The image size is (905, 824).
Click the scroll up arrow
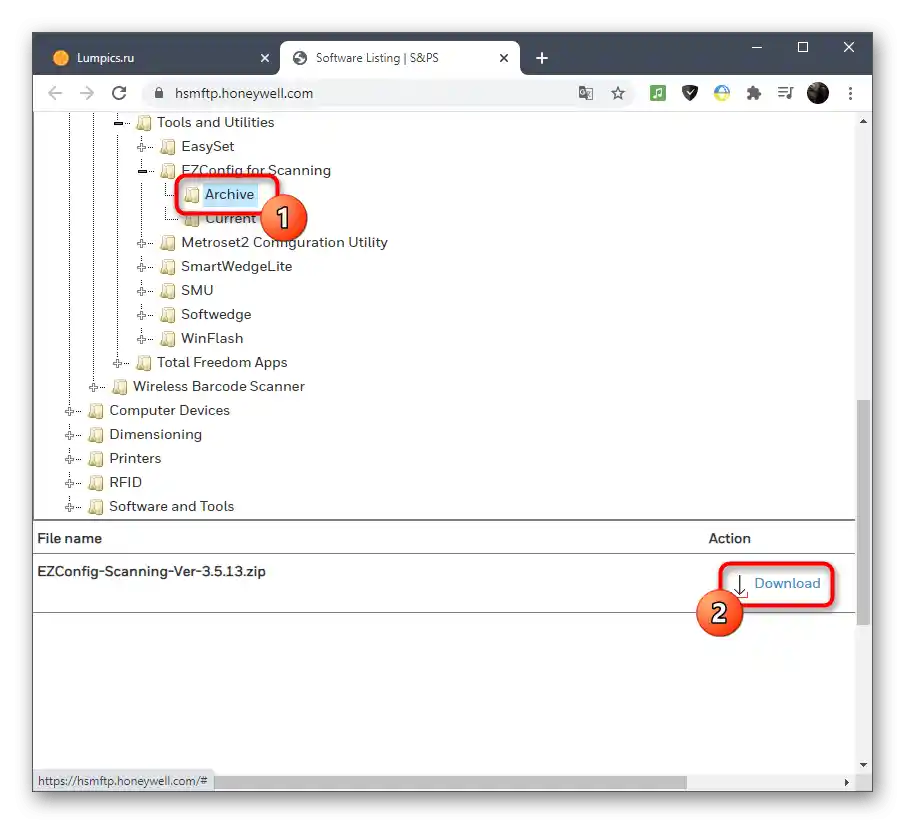point(863,121)
